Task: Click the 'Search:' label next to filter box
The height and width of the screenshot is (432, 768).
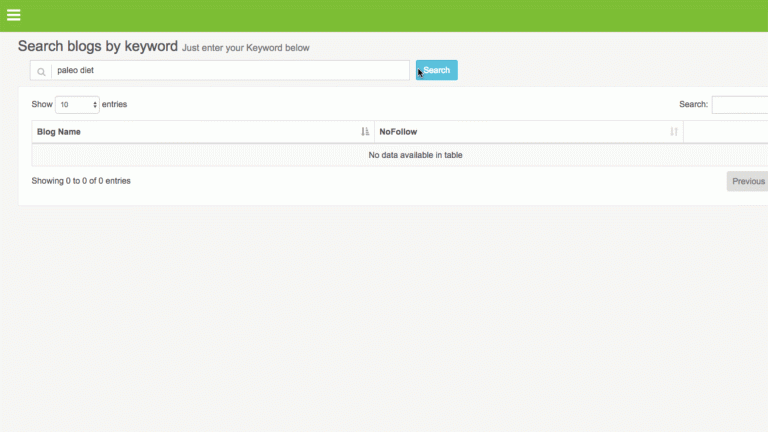Action: [693, 105]
